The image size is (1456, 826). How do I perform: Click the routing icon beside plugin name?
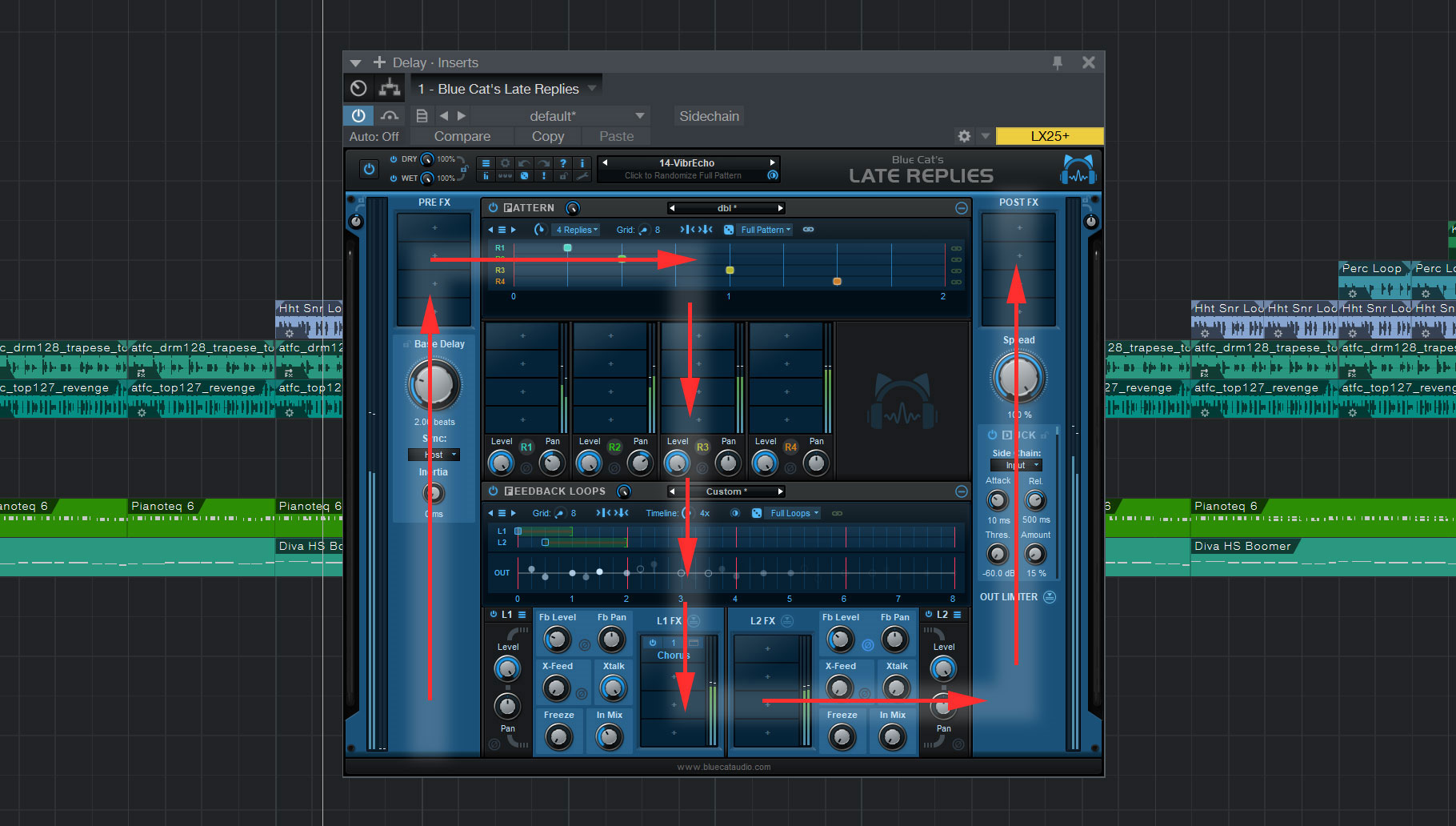click(390, 88)
